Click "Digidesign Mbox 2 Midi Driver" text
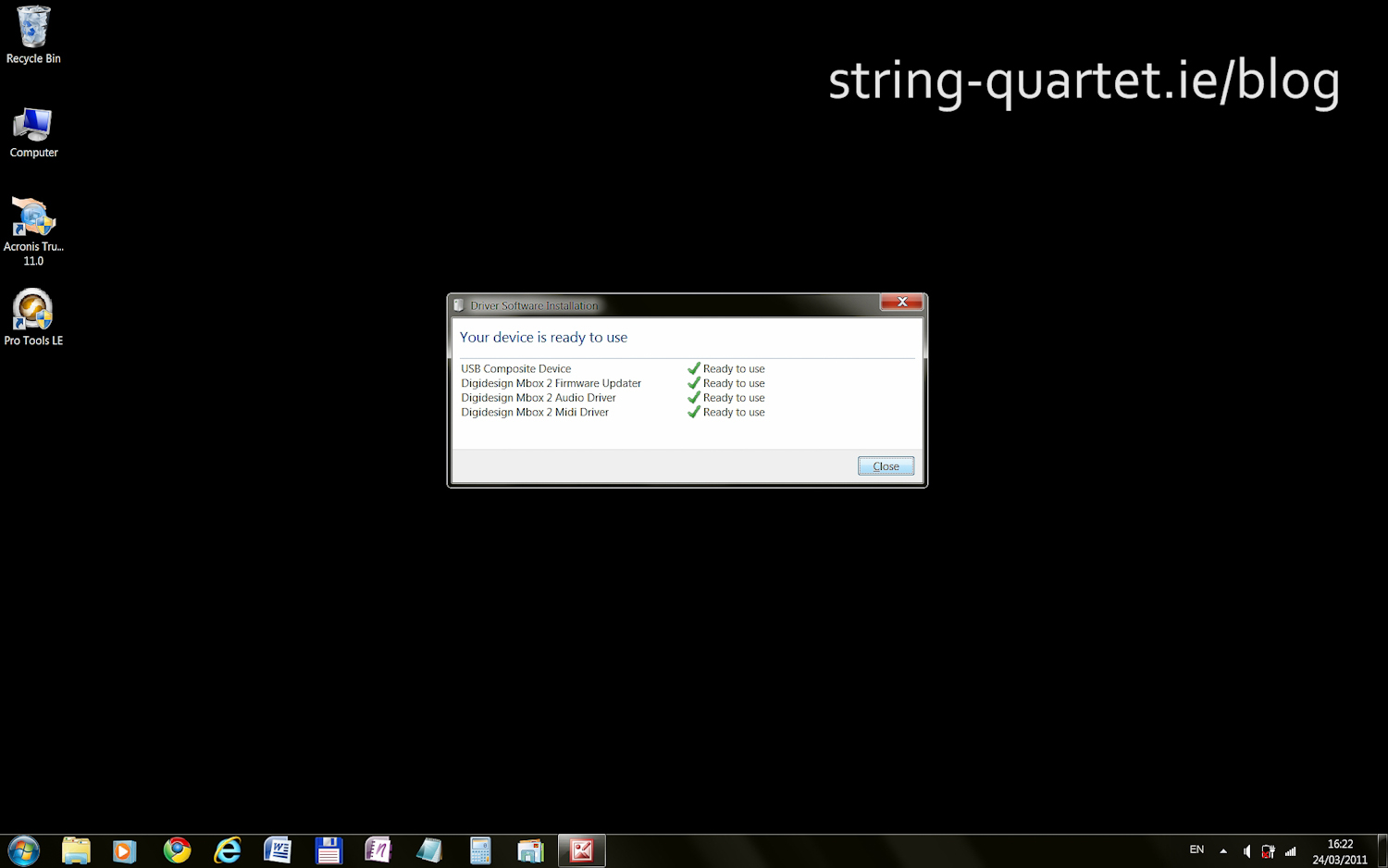The height and width of the screenshot is (868, 1388). point(535,413)
